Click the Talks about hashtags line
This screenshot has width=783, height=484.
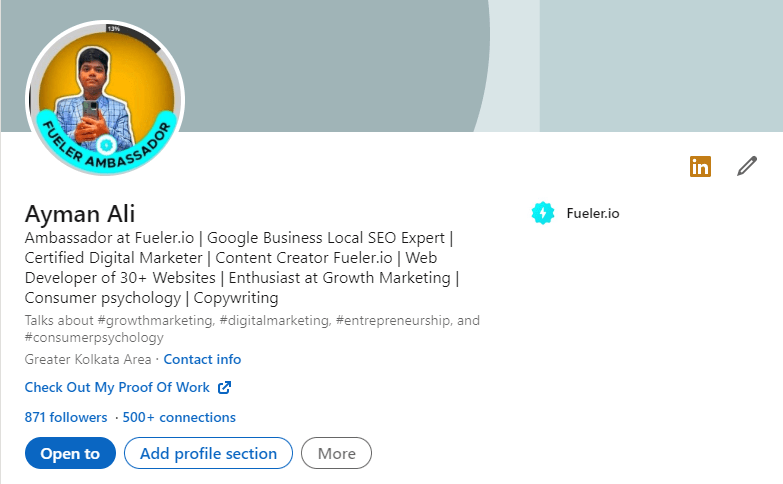click(x=252, y=329)
